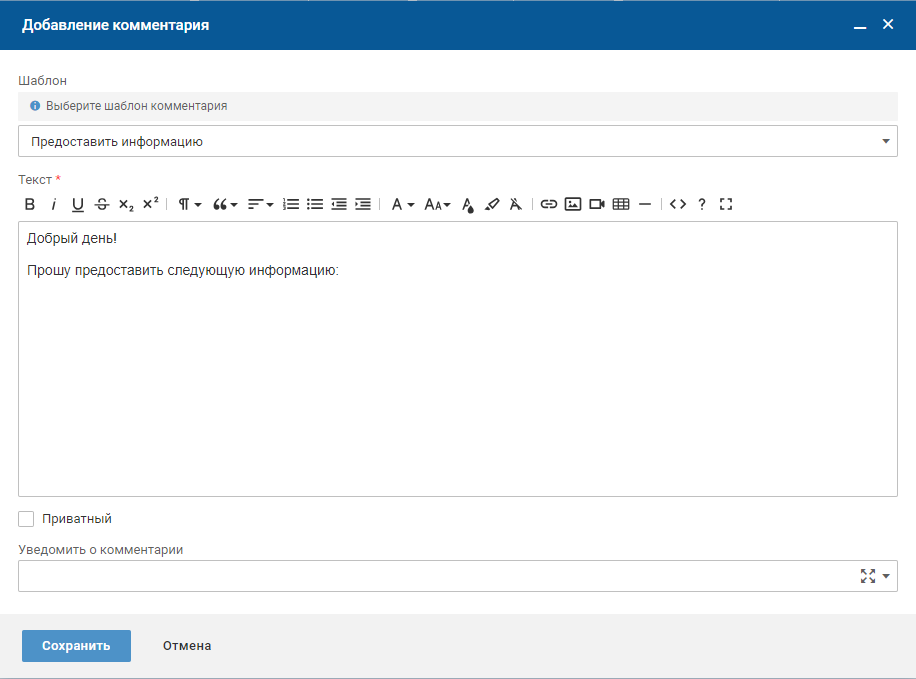Toggle underline formatting

78,204
